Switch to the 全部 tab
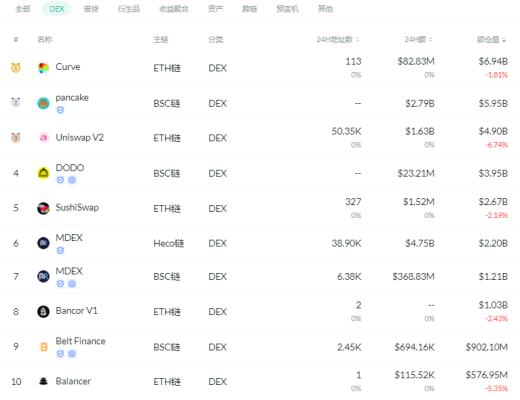Image resolution: width=520 pixels, height=400 pixels. tap(23, 9)
